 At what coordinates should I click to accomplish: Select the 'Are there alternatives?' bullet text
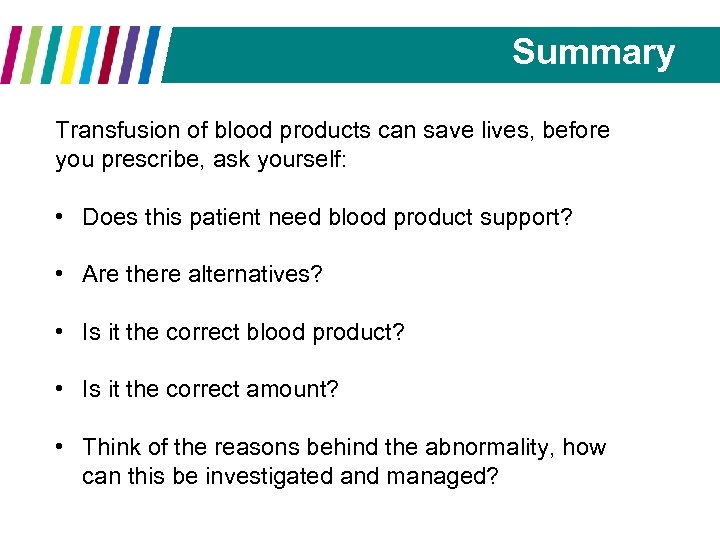202,274
